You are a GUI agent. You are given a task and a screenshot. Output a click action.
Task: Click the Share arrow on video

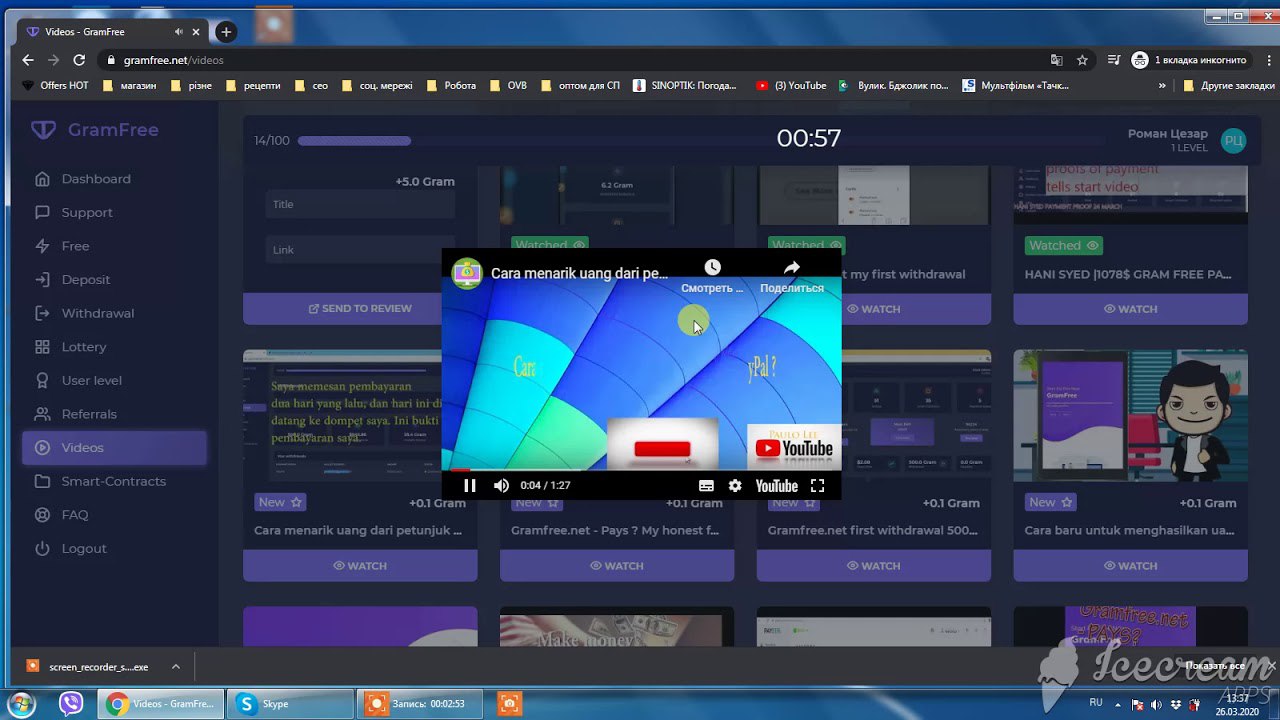pos(792,267)
